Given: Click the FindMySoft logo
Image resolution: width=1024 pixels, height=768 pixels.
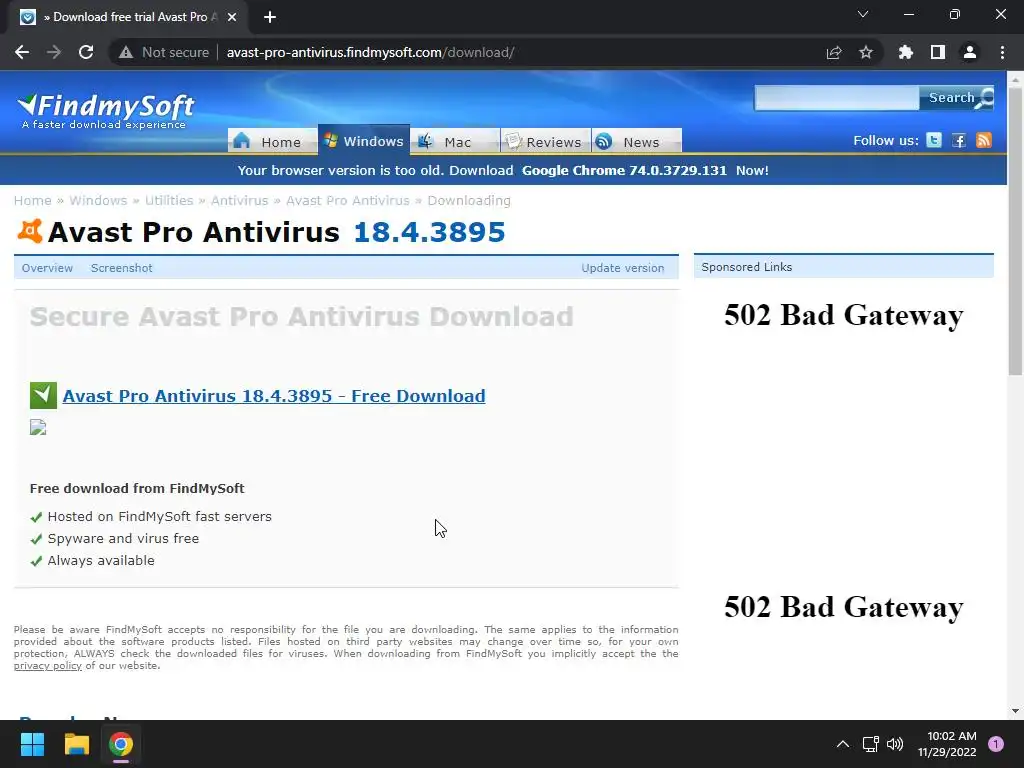Looking at the screenshot, I should pyautogui.click(x=105, y=111).
